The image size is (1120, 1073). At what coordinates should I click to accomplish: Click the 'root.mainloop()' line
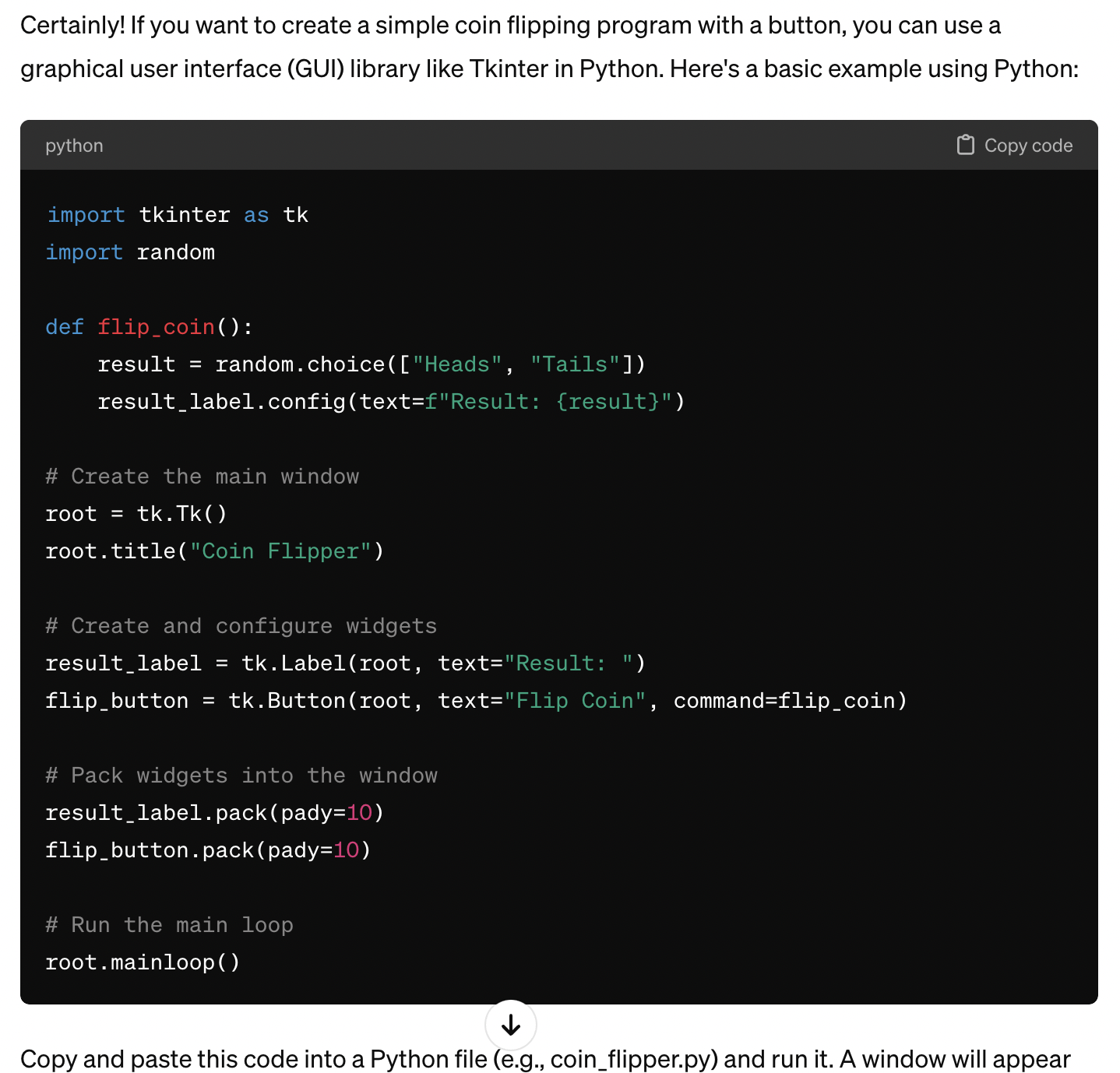point(143,962)
